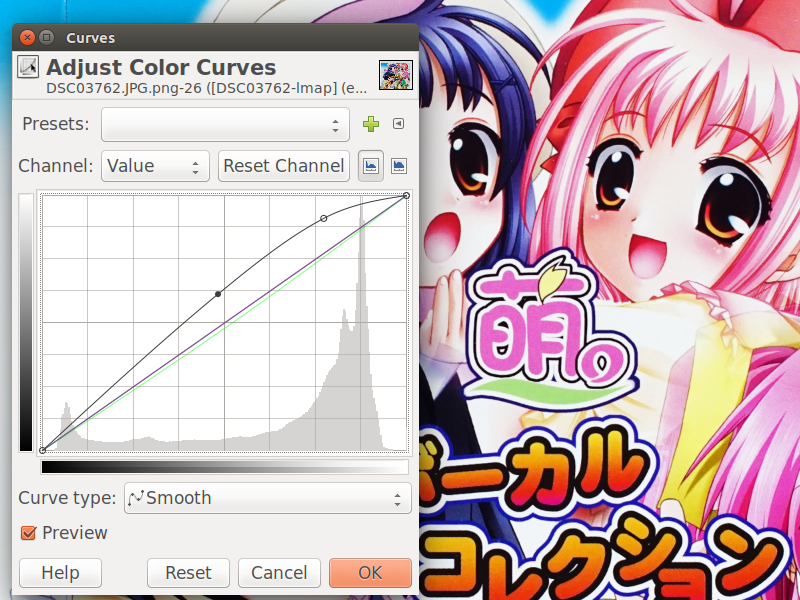Click the green plus save preset icon
Screen dimensions: 800x600
click(x=371, y=124)
